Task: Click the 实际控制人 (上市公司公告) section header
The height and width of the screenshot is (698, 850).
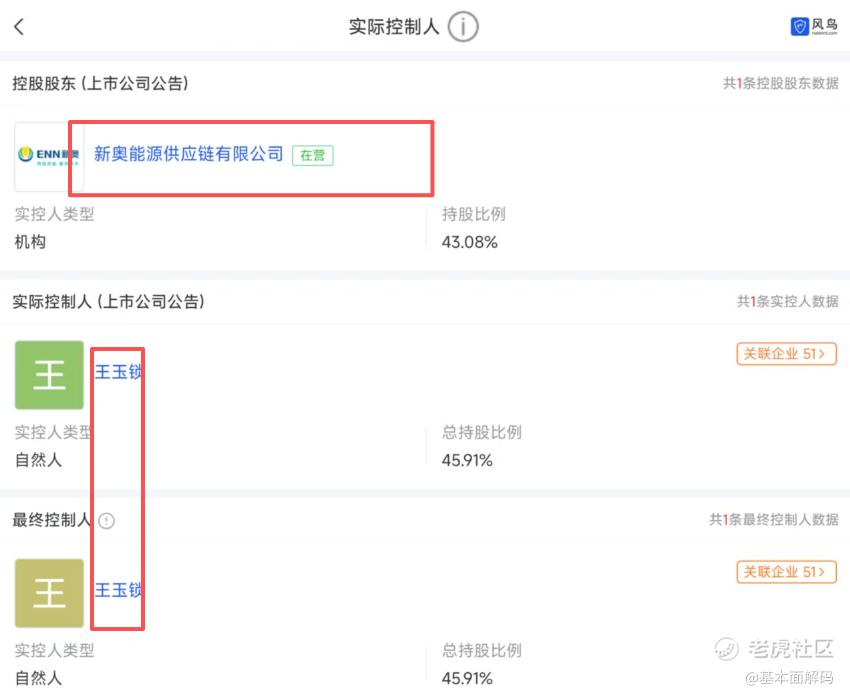Action: pos(108,301)
